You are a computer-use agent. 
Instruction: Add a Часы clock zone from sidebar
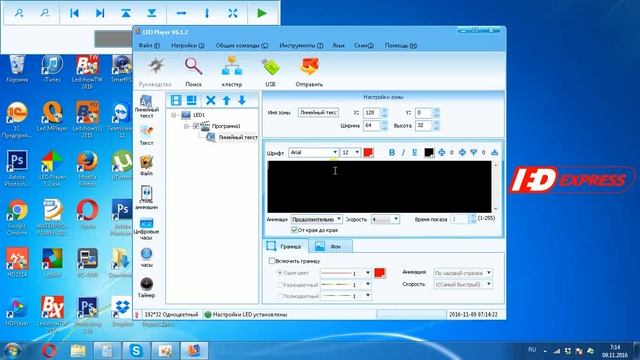click(146, 258)
